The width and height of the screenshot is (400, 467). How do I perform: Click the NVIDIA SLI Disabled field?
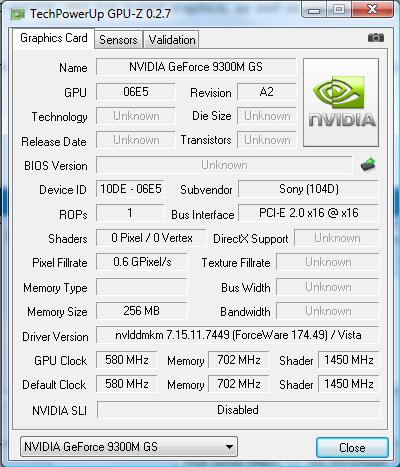click(x=238, y=410)
